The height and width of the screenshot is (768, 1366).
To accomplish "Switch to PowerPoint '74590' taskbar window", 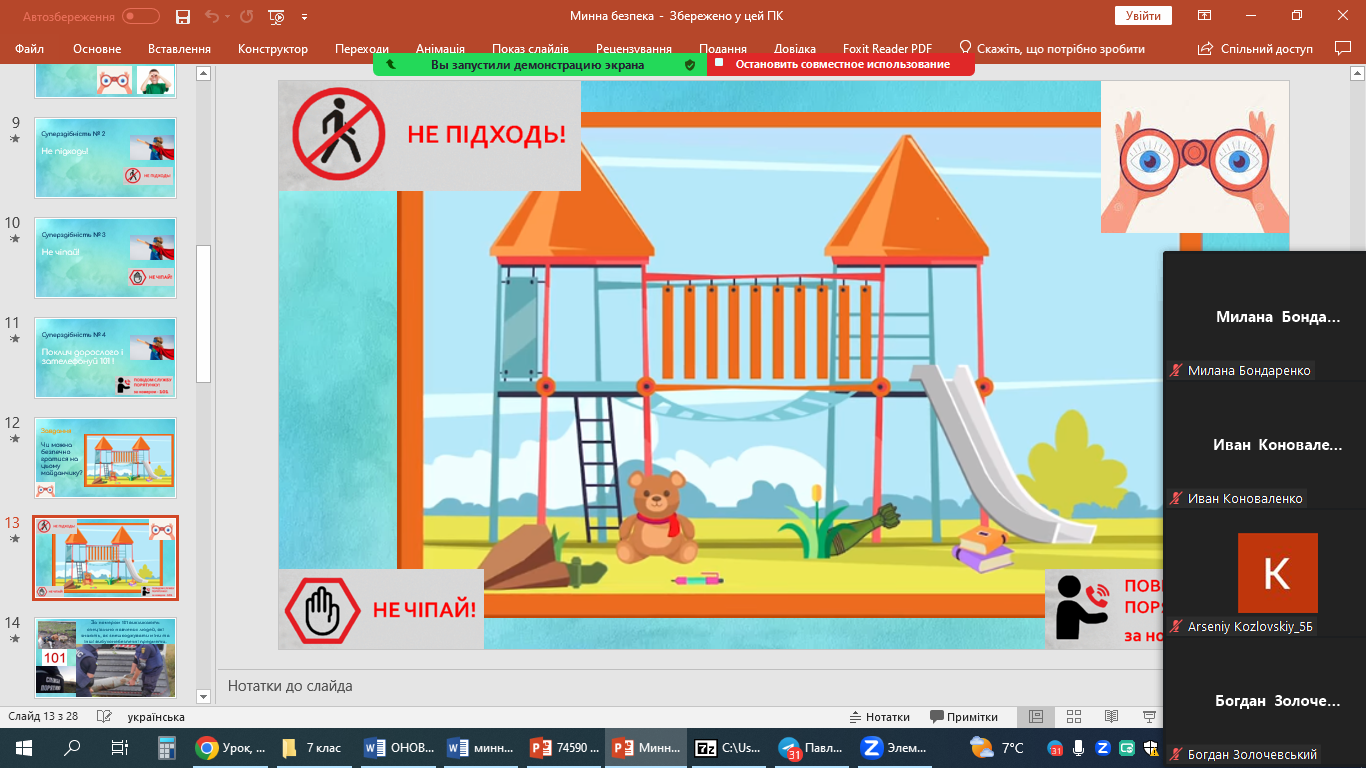I will point(564,747).
